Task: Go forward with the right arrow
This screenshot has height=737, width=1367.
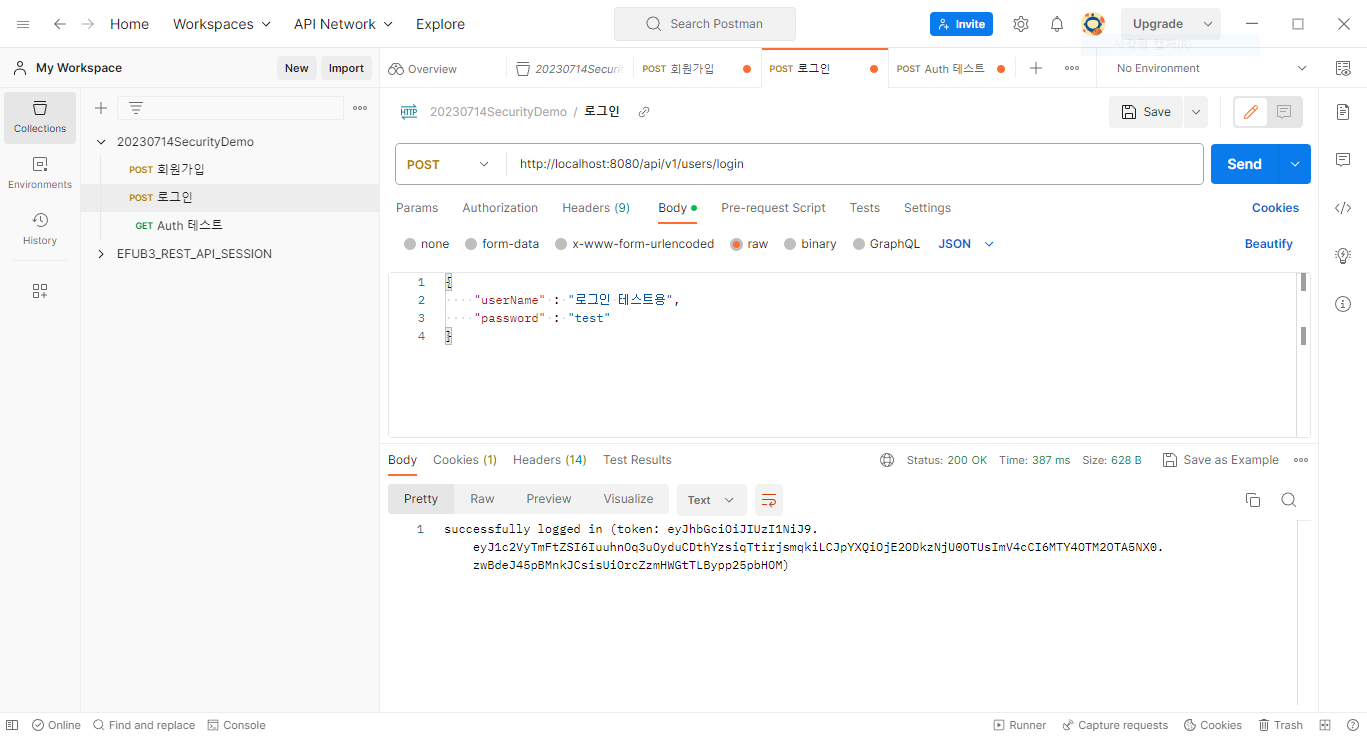Action: (88, 24)
